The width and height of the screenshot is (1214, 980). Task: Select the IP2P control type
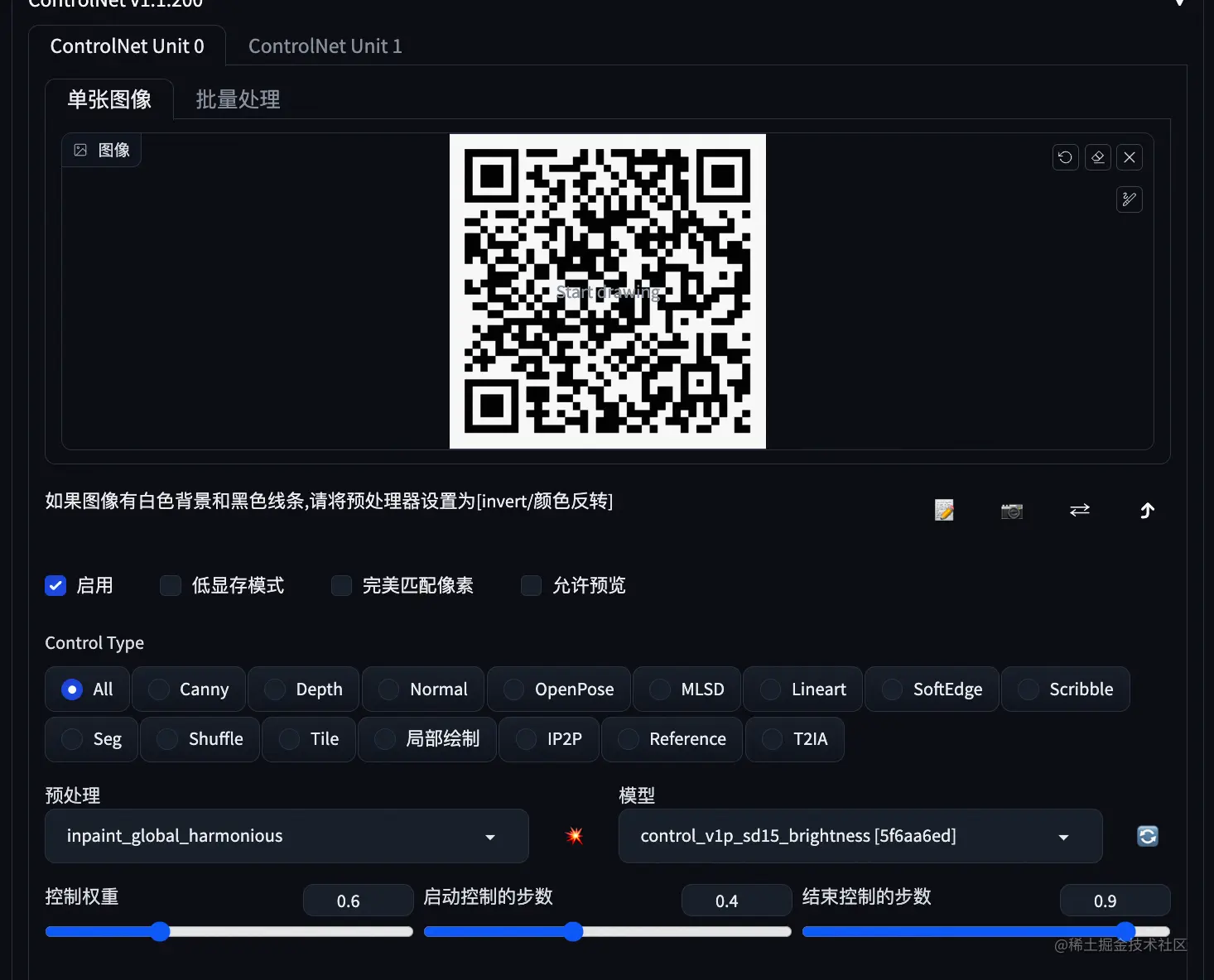549,739
